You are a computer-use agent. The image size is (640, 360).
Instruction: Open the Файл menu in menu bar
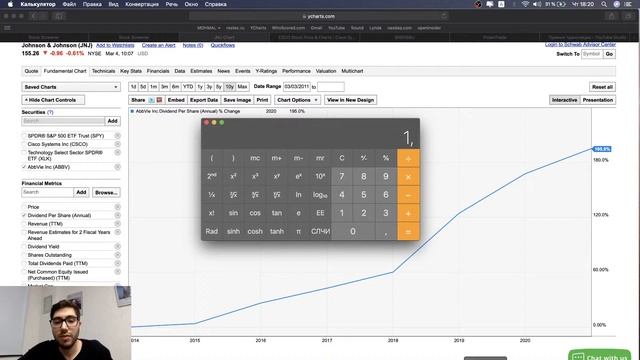tap(69, 4)
